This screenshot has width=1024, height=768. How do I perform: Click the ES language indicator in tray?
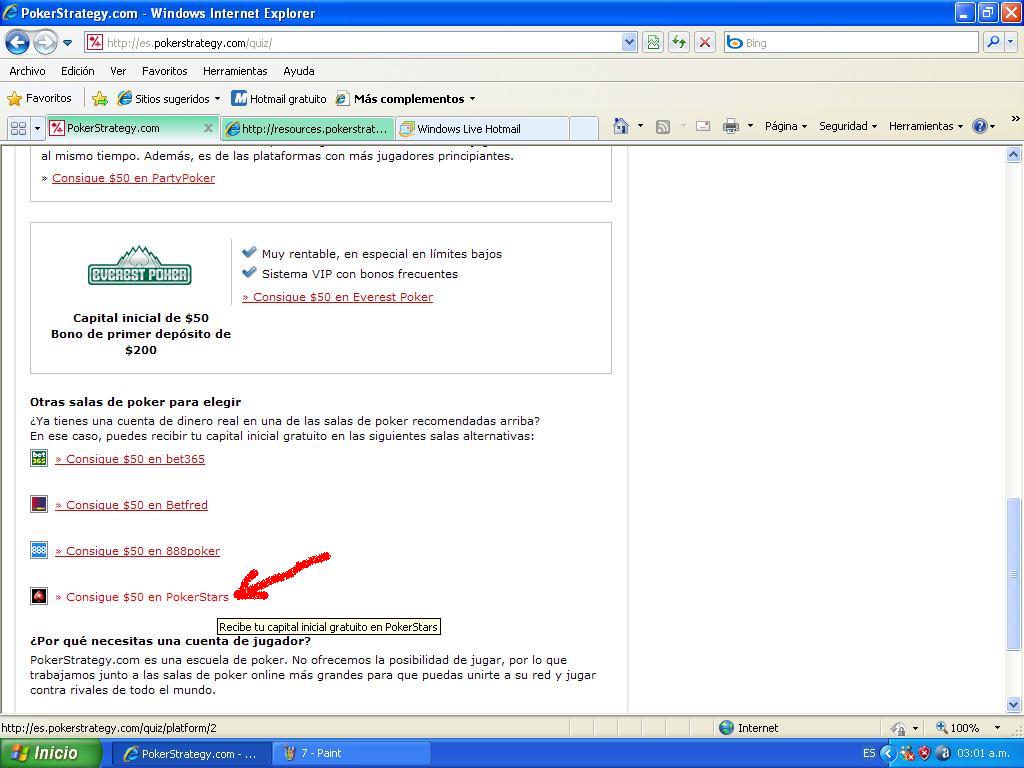coord(869,754)
